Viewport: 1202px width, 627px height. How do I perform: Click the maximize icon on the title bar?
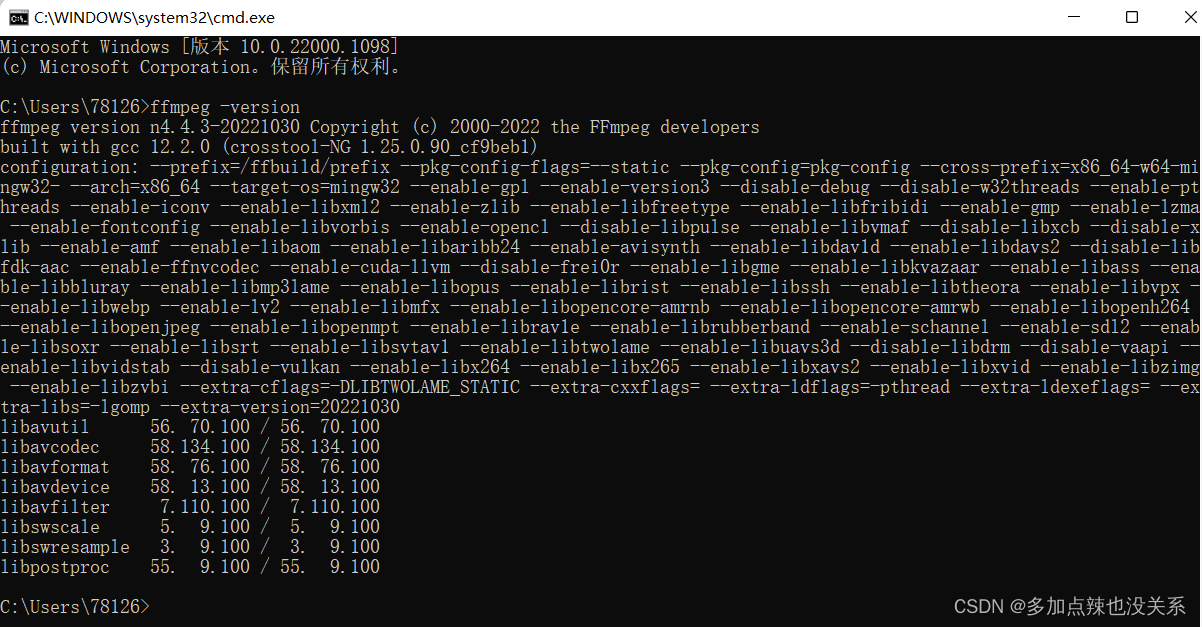pyautogui.click(x=1132, y=17)
